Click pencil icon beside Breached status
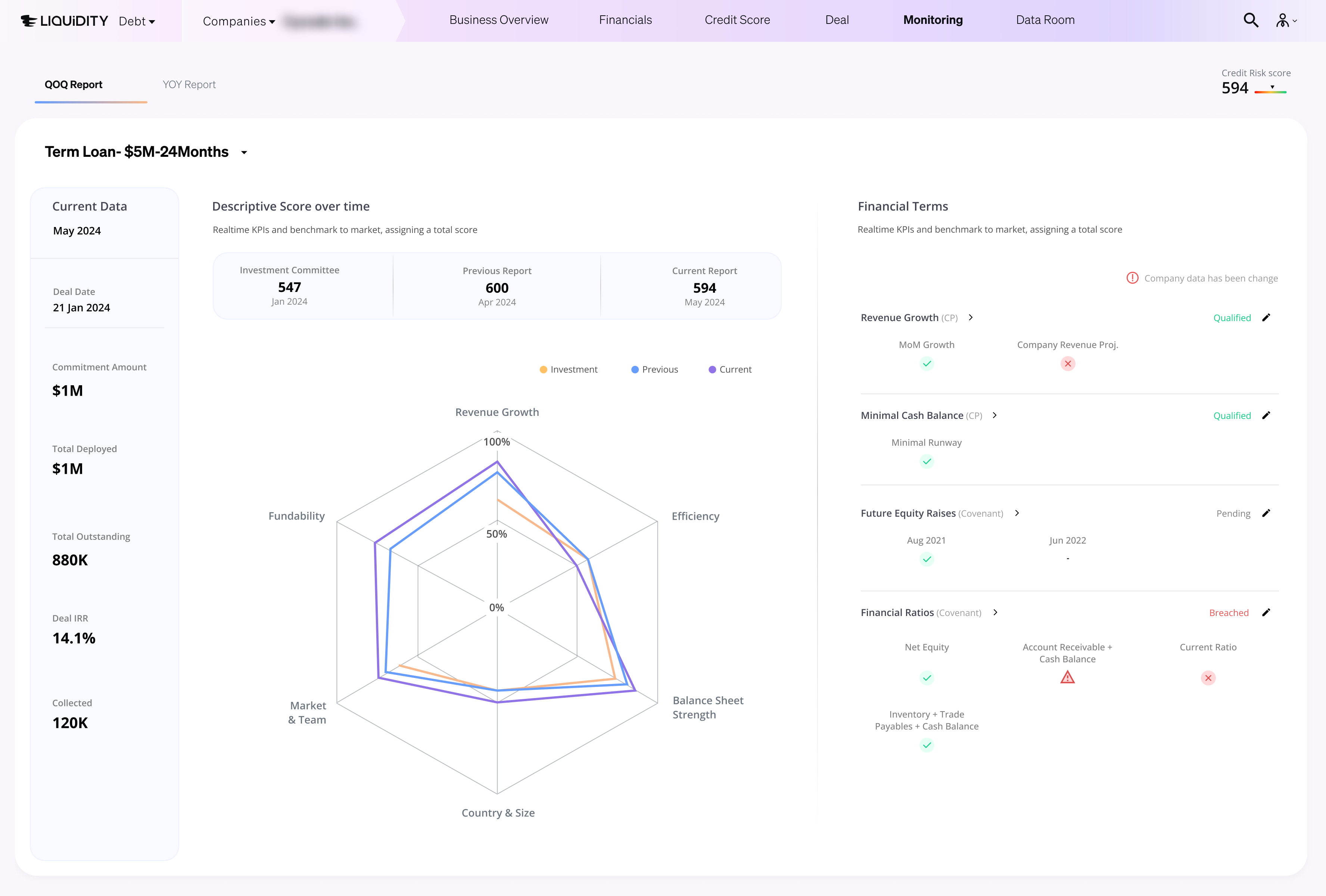This screenshot has width=1326, height=896. click(1266, 612)
